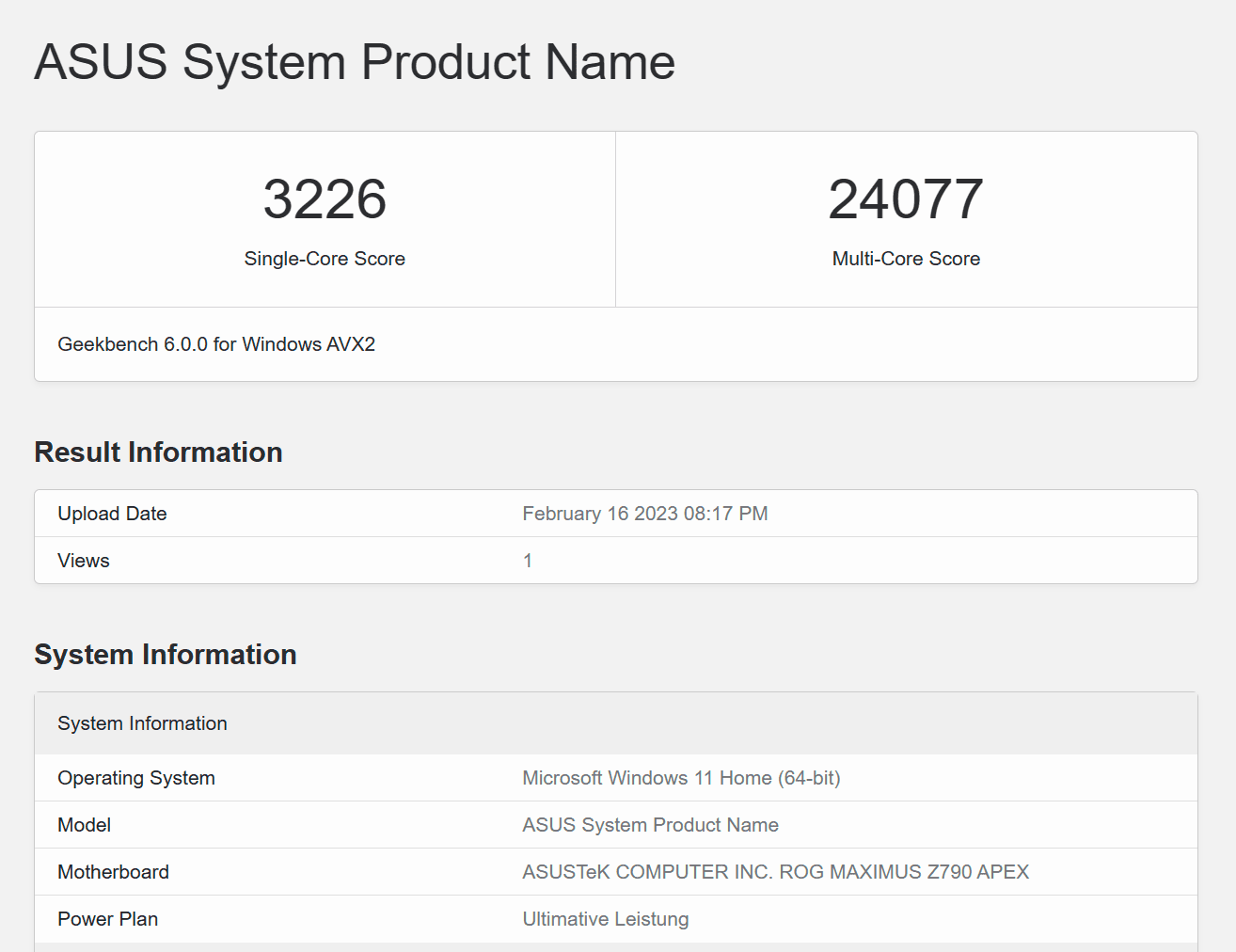Select the date February 16 2023 08:17 PM
Screen dimensions: 1236x952
pyautogui.click(x=645, y=514)
